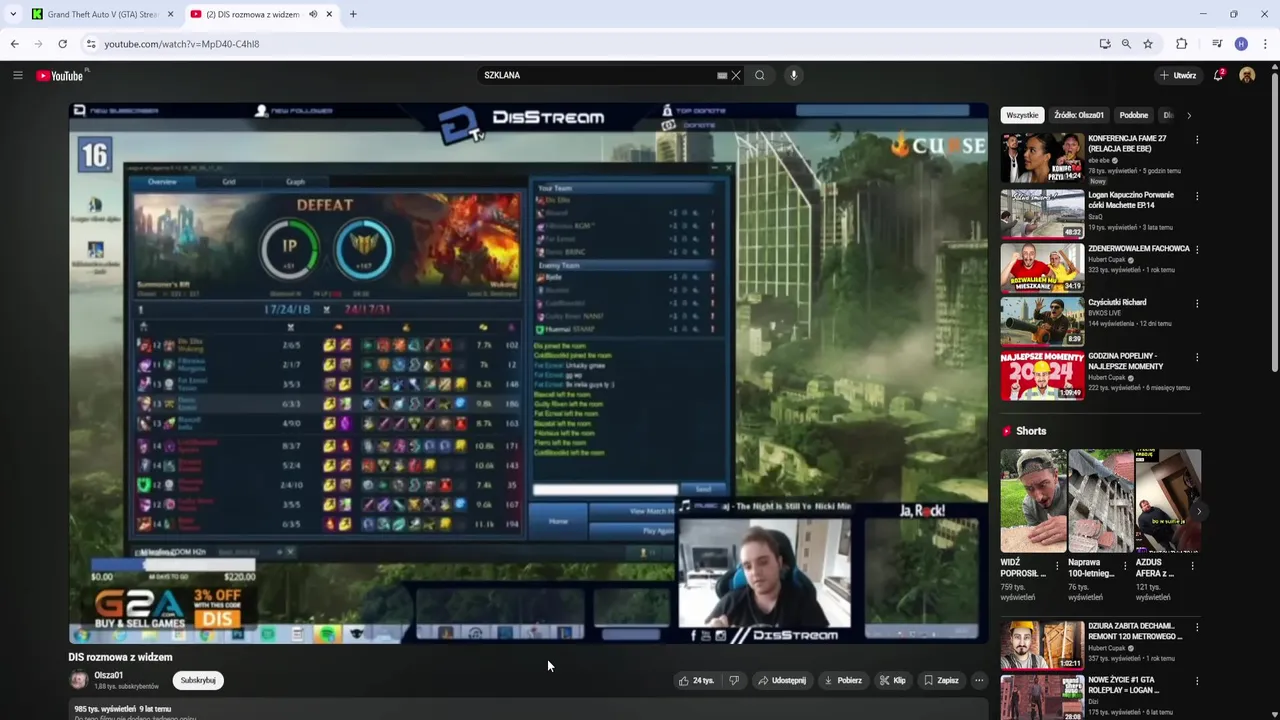
Task: Clear the SZKLANA search text
Action: point(736,75)
